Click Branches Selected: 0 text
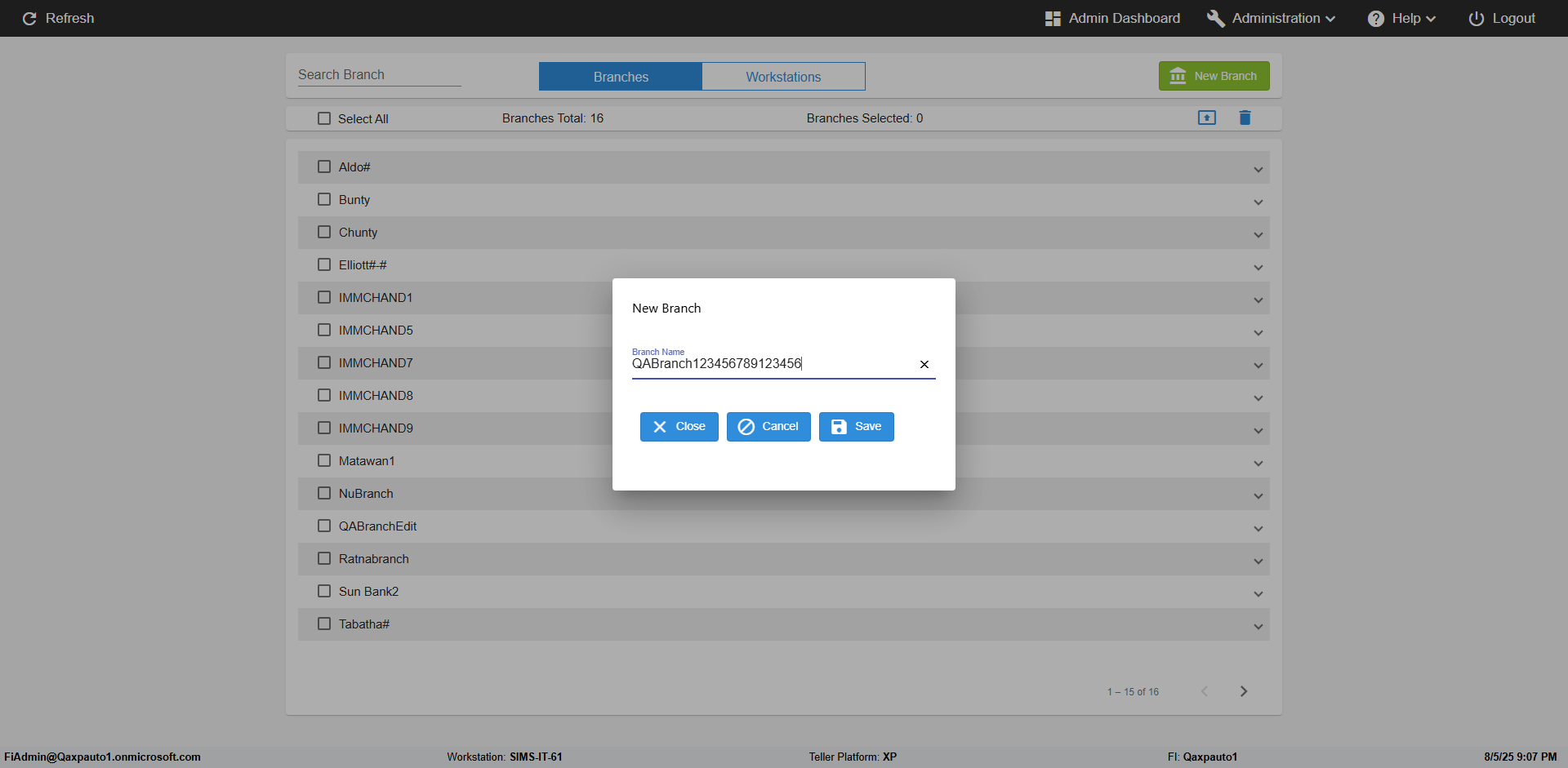 (x=865, y=118)
